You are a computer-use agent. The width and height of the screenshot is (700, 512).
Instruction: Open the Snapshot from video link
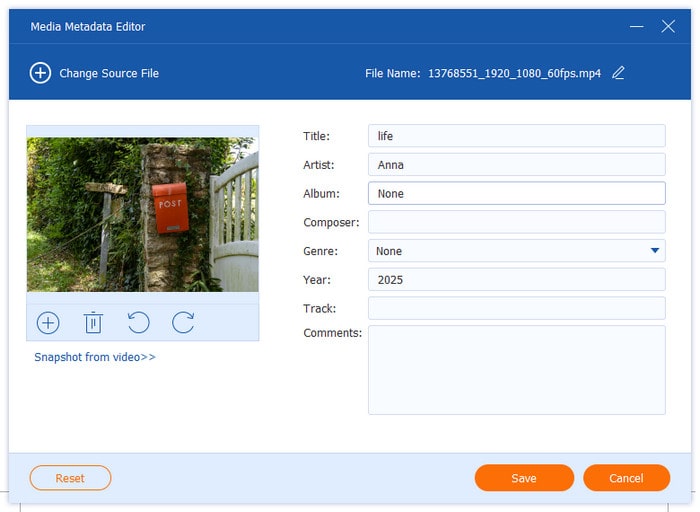[95, 357]
